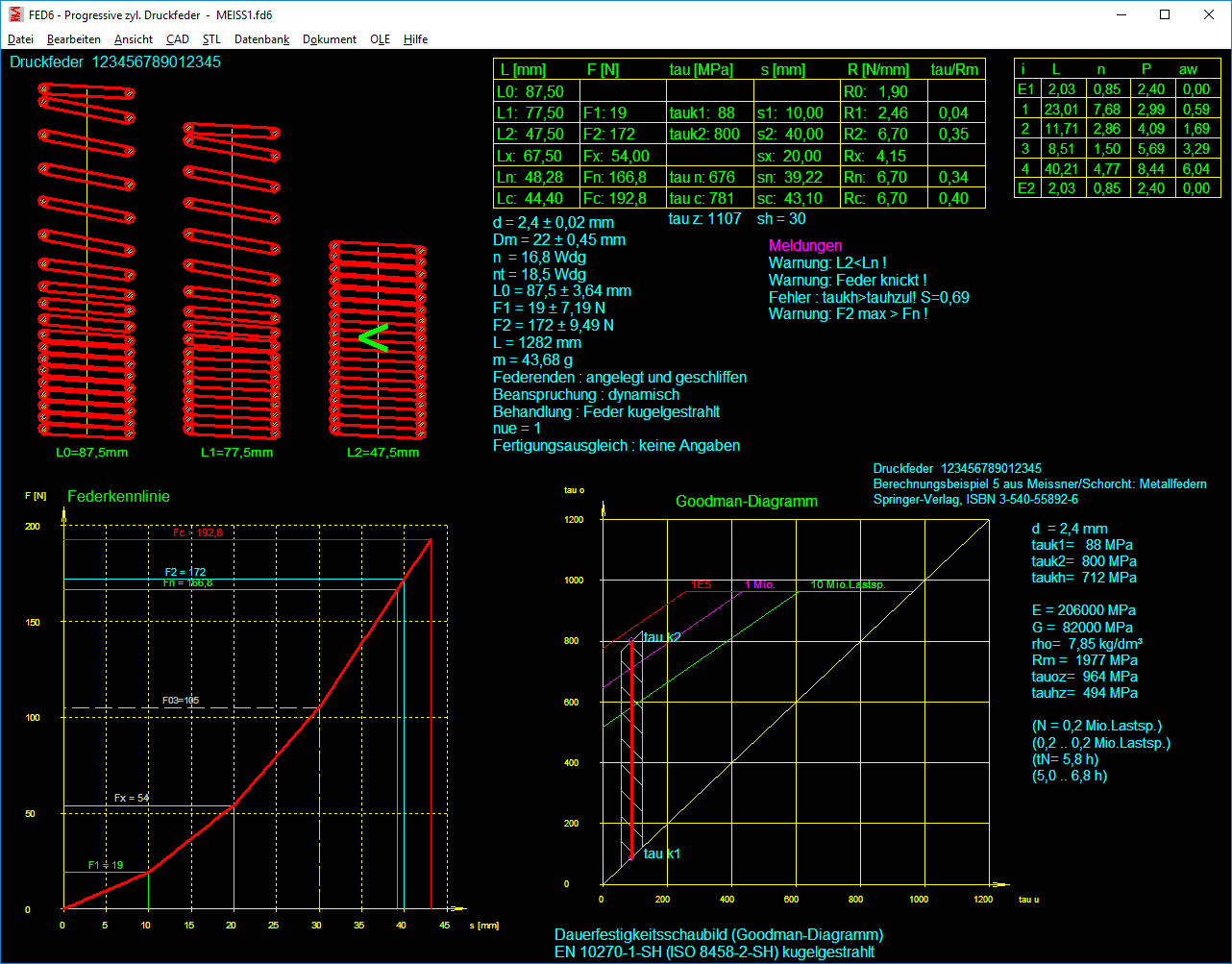Open the Hilfe menu
Image resolution: width=1232 pixels, height=964 pixels.
click(x=416, y=39)
